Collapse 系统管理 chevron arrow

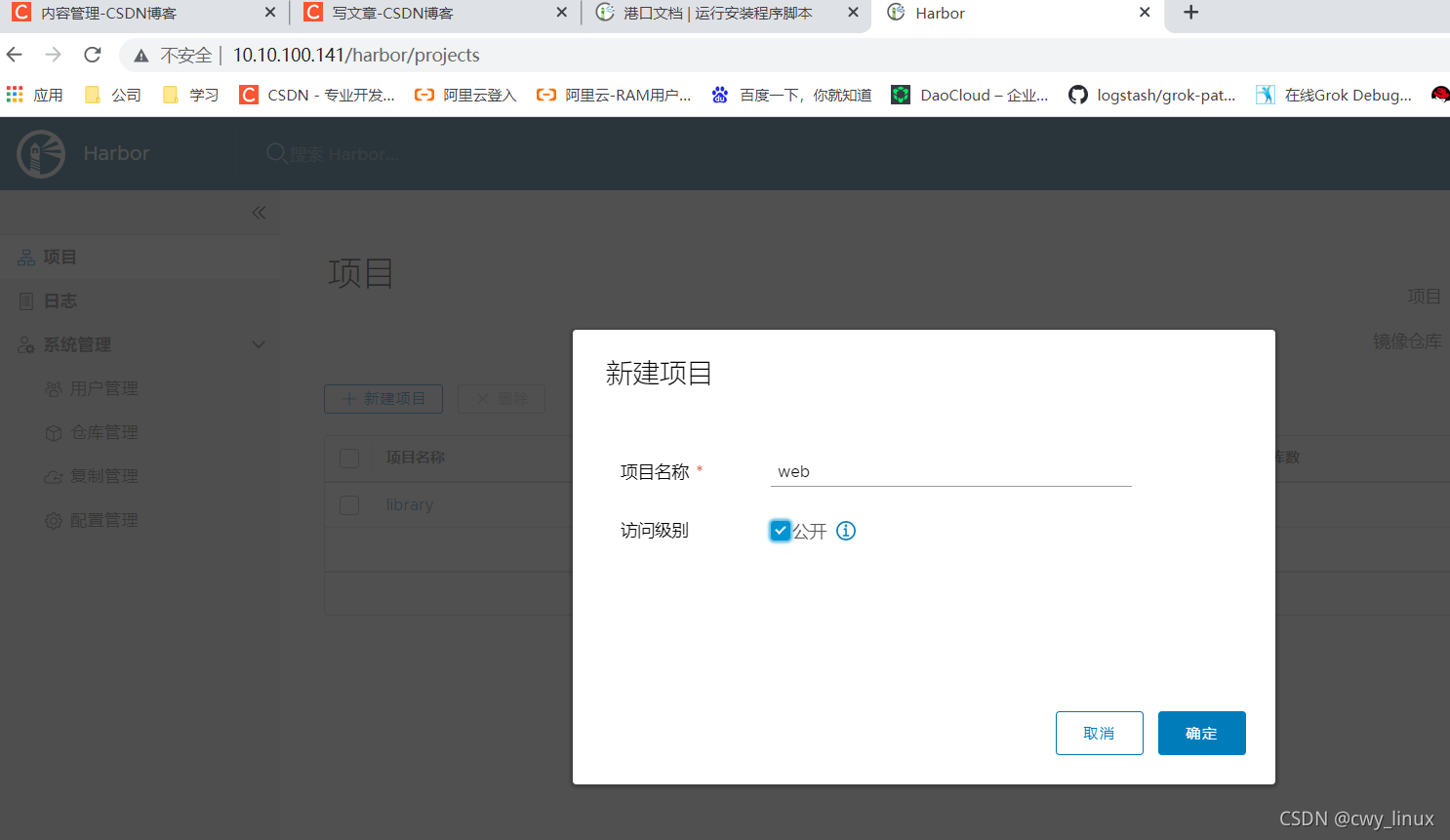pyautogui.click(x=259, y=344)
